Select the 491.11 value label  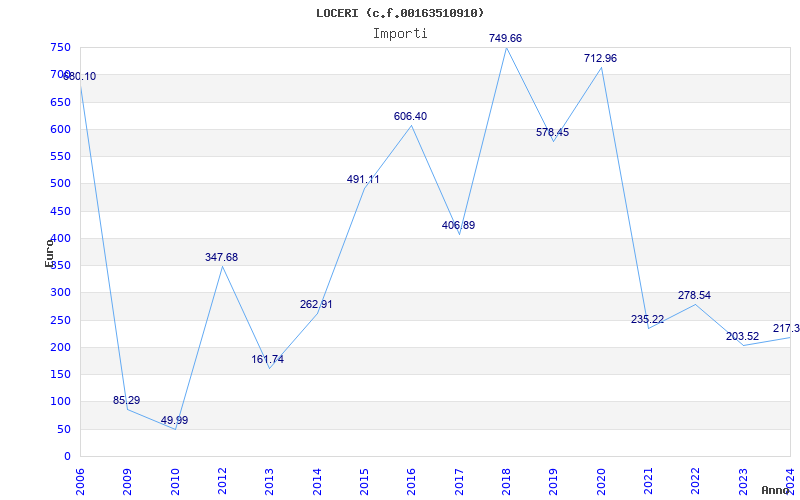363,180
